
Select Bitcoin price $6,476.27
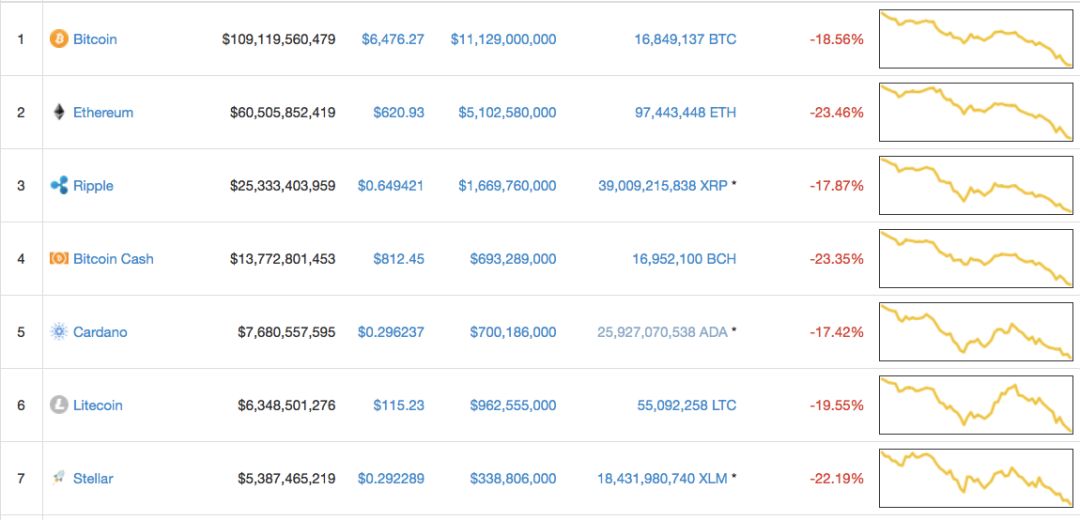[393, 39]
